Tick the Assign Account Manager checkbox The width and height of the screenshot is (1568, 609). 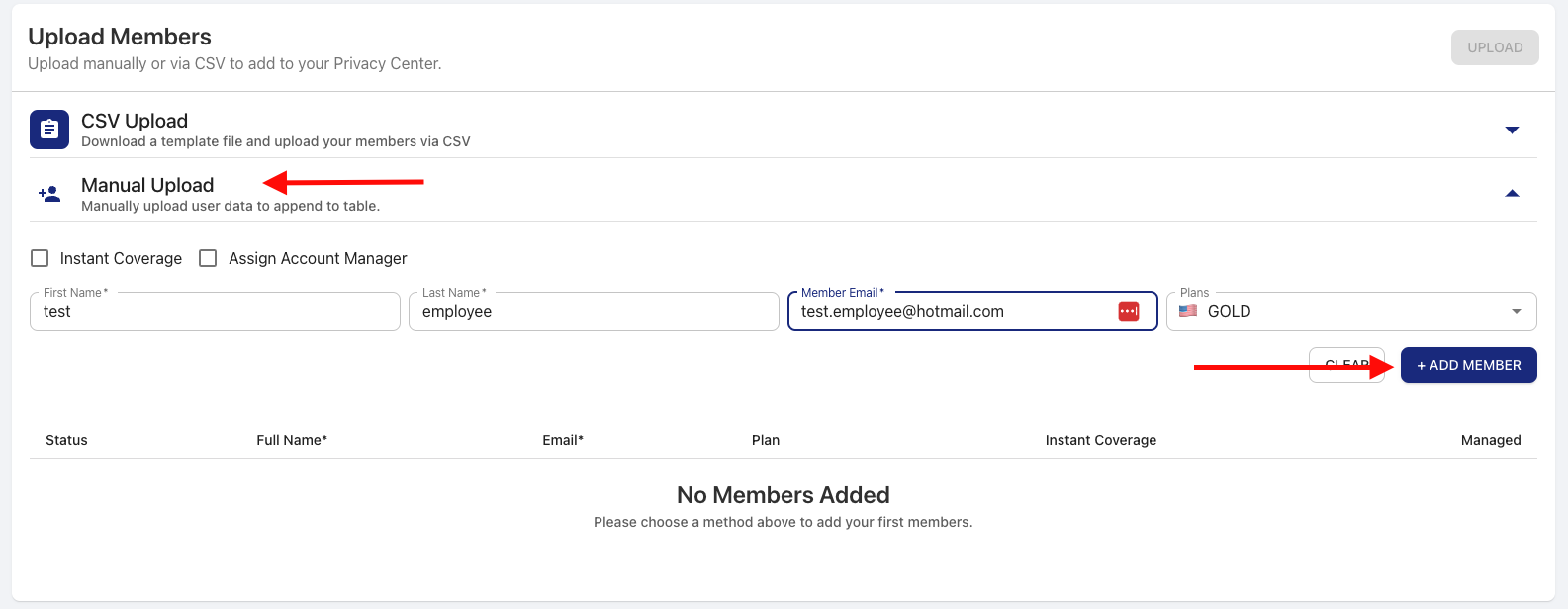(x=208, y=258)
